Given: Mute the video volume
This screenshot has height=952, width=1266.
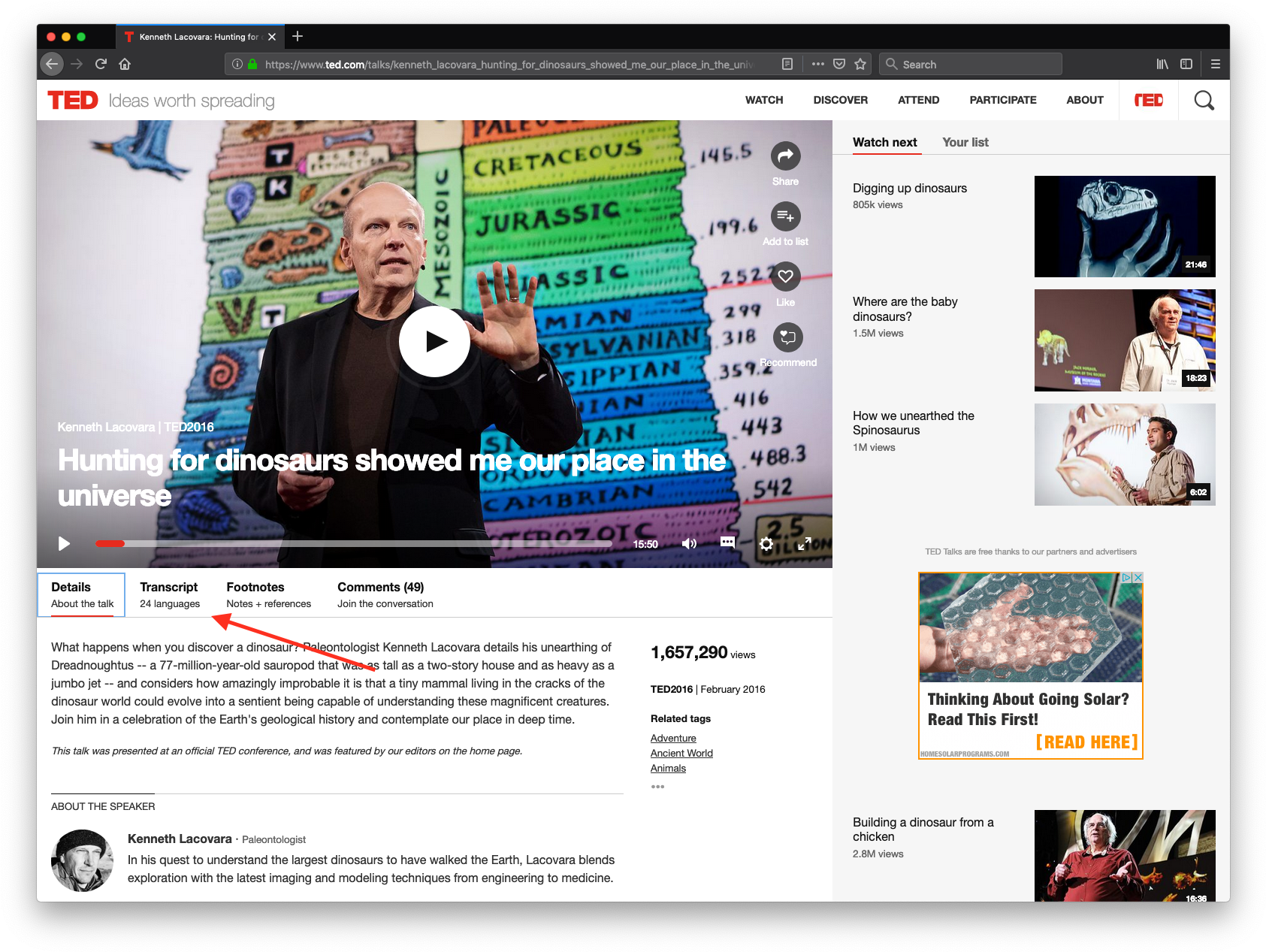Looking at the screenshot, I should click(x=689, y=543).
